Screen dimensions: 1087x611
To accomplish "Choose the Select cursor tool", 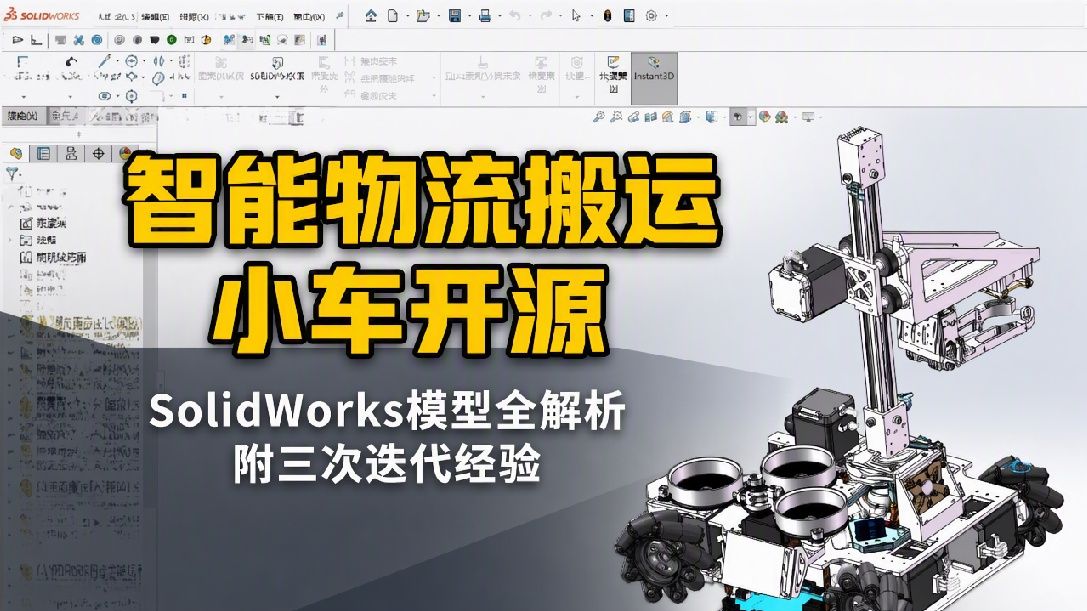I will 576,15.
